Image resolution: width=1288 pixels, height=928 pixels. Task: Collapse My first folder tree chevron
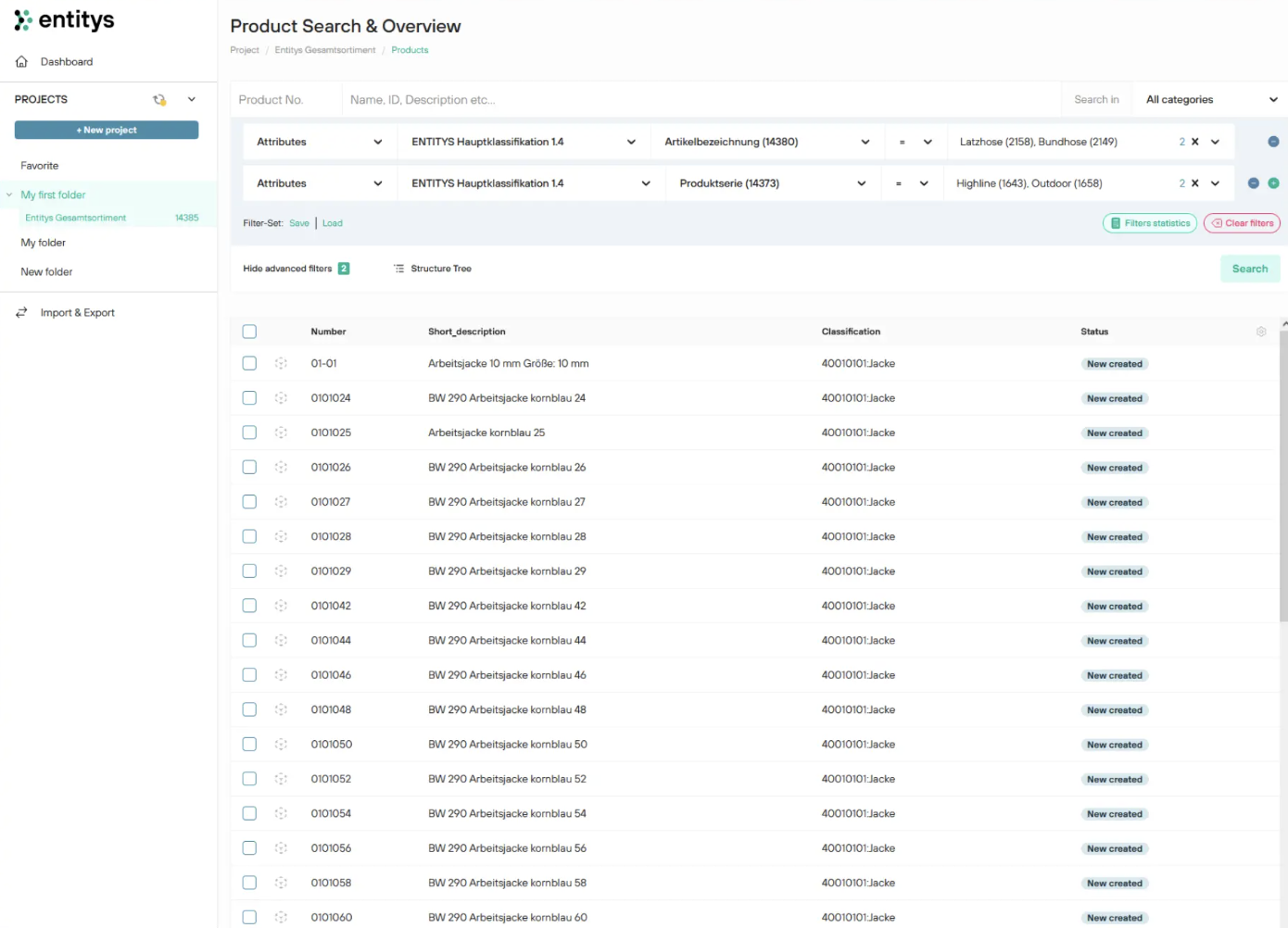tap(9, 194)
